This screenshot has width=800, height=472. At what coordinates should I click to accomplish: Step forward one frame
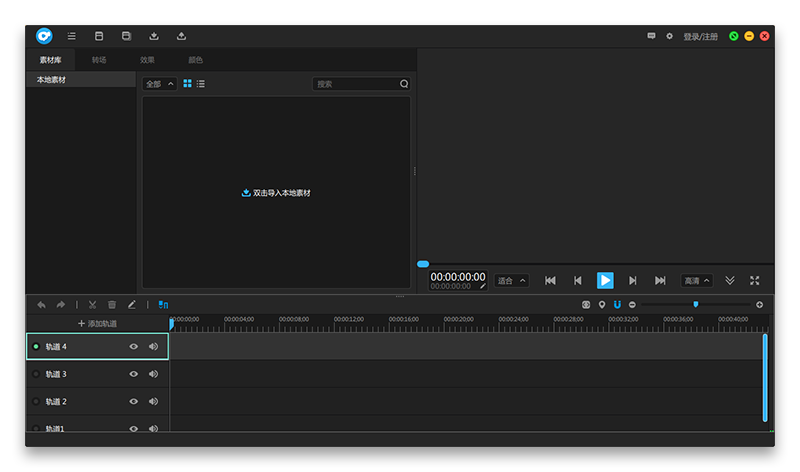point(633,281)
